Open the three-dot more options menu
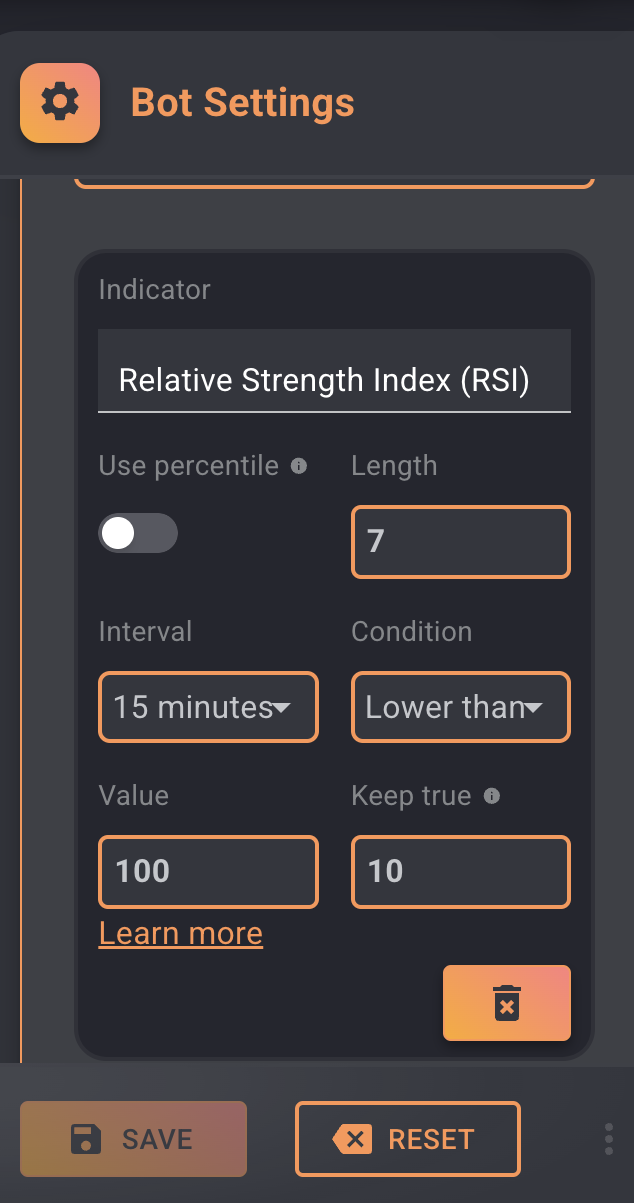Viewport: 634px width, 1203px height. click(609, 1139)
